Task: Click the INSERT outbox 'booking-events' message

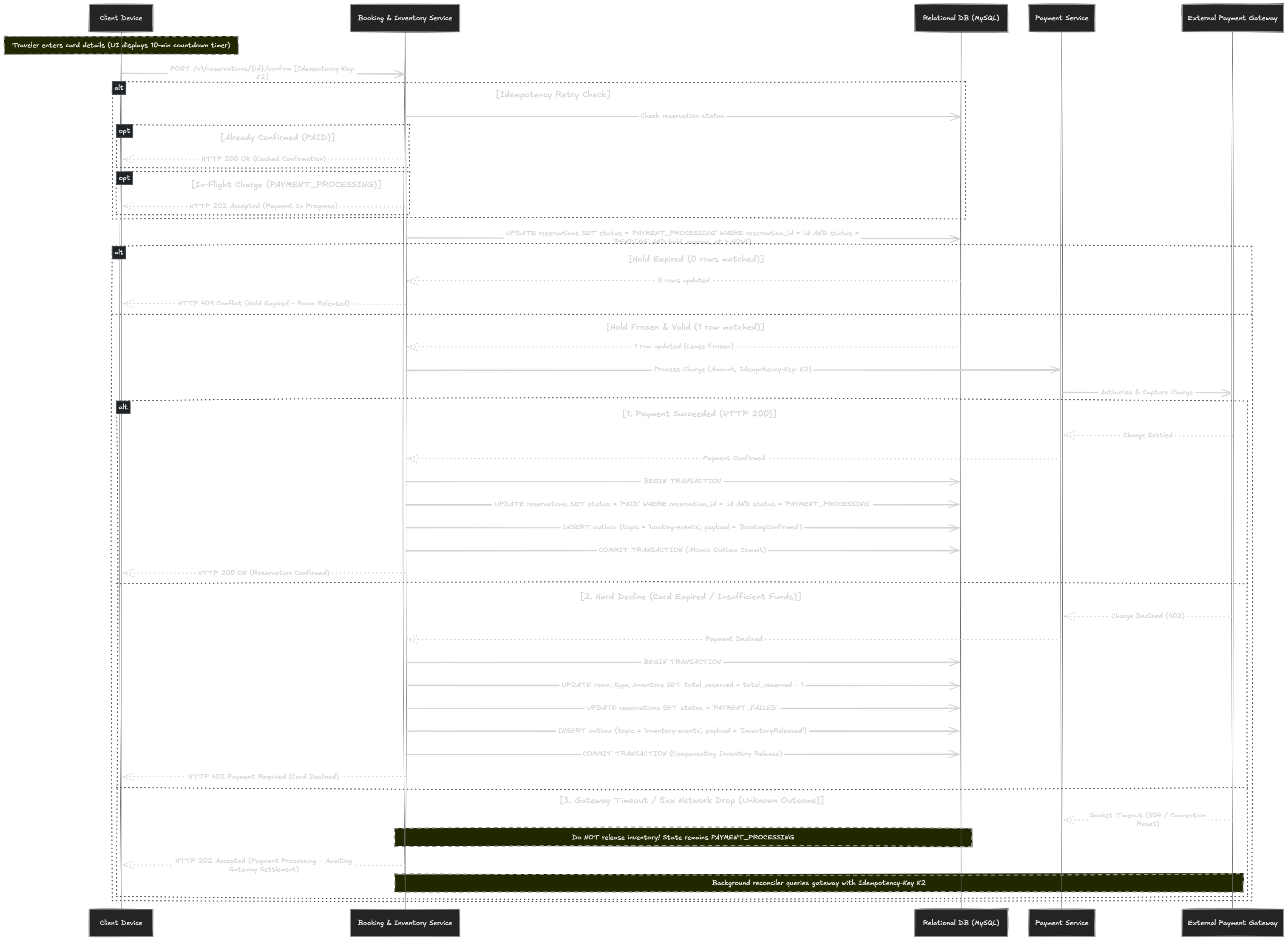Action: pos(682,527)
